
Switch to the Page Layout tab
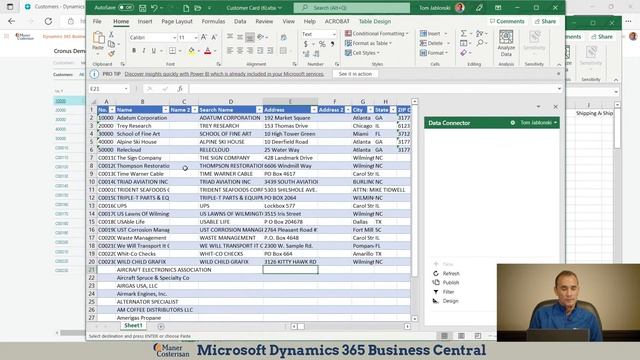(177, 21)
